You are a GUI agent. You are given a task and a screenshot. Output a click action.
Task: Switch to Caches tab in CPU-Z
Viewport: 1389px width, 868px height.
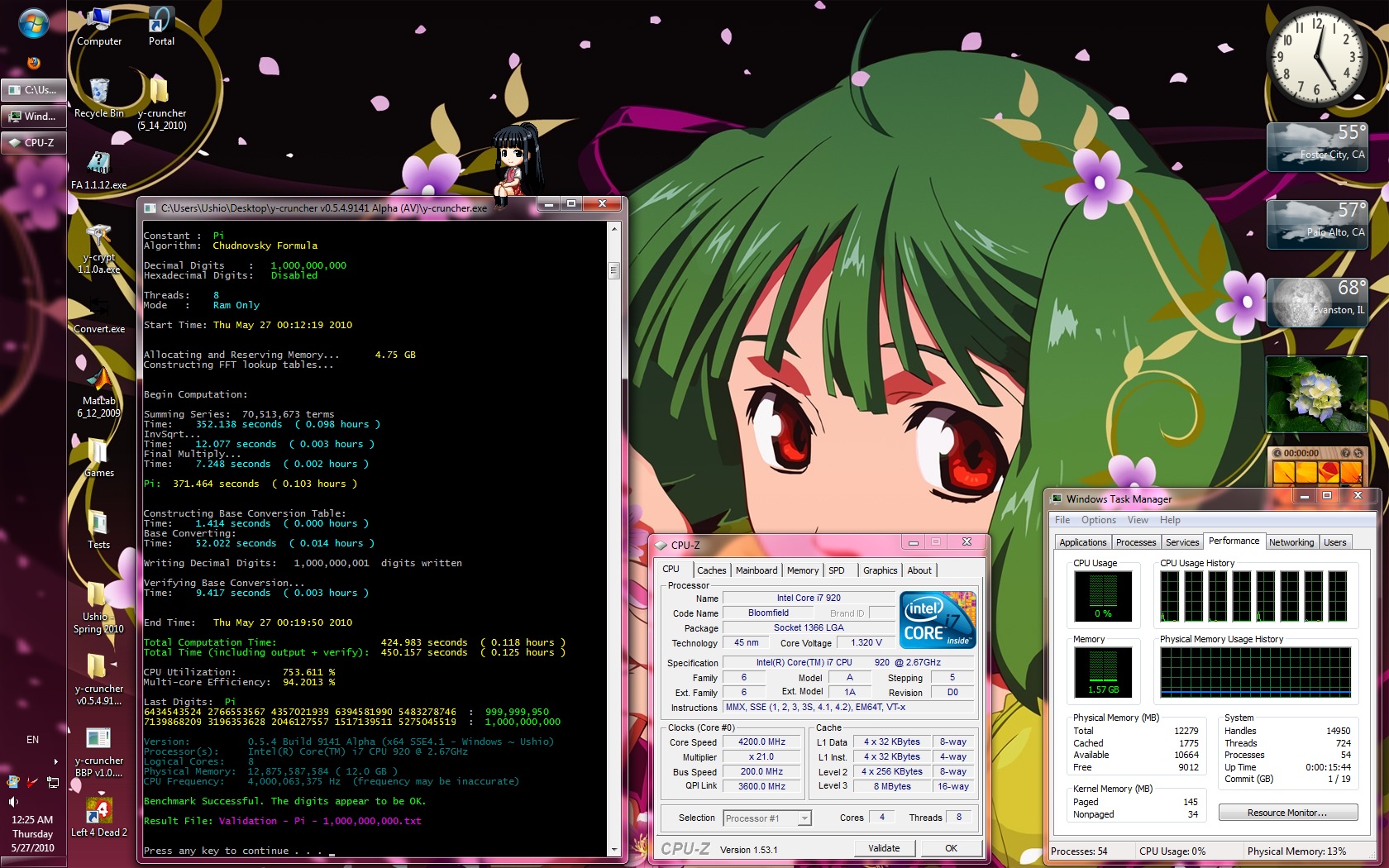tap(711, 570)
